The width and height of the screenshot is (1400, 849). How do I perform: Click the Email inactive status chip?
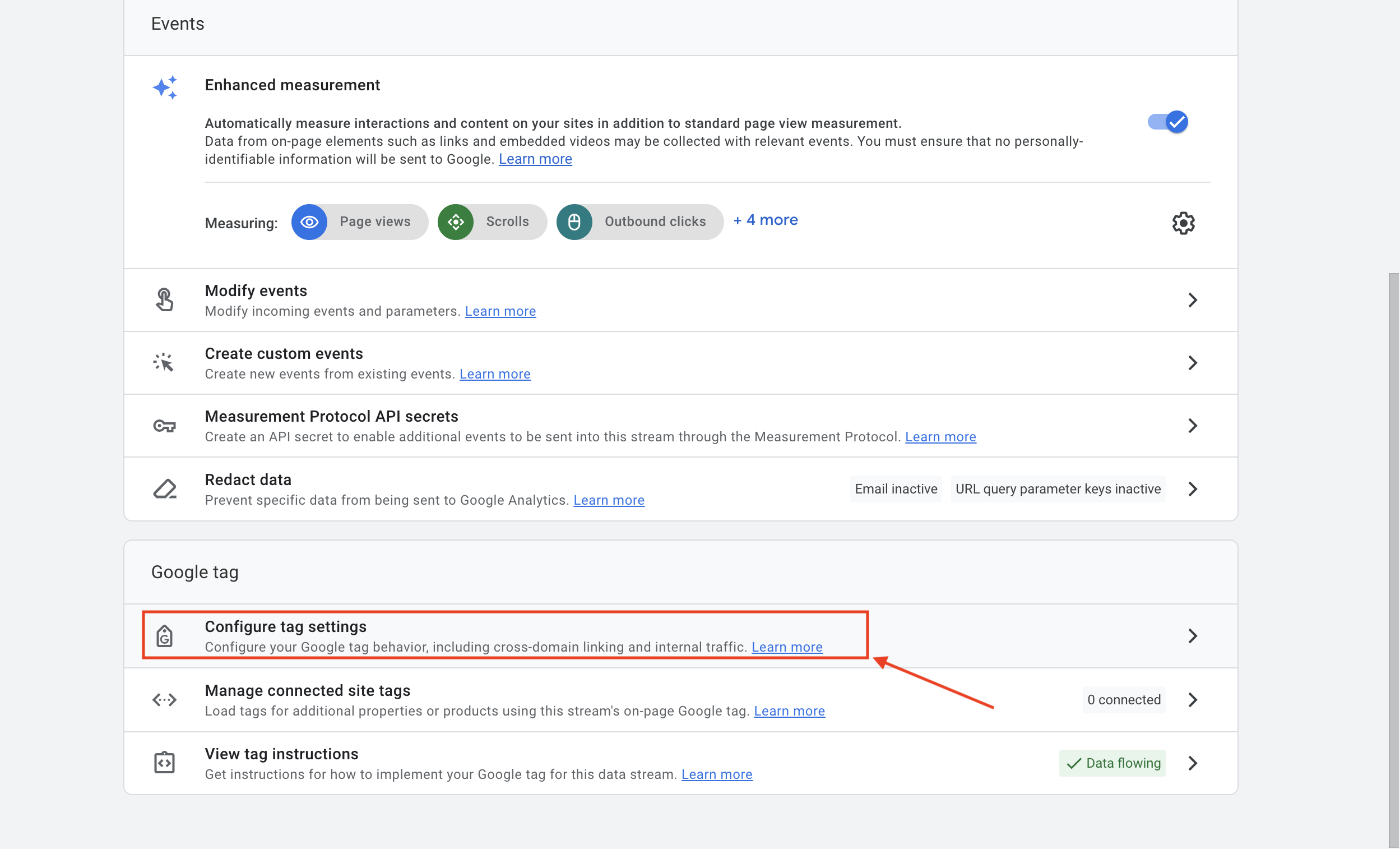coord(896,489)
